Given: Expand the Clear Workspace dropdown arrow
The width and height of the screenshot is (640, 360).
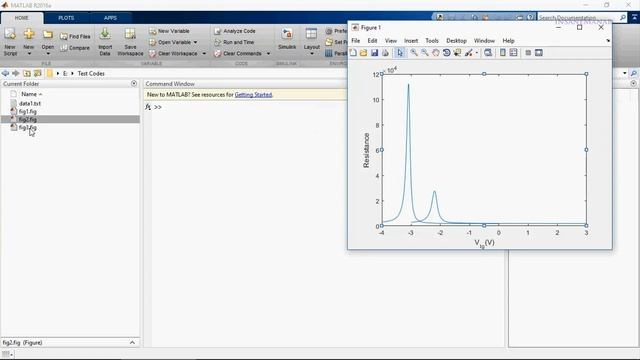Looking at the screenshot, I should click(x=204, y=53).
